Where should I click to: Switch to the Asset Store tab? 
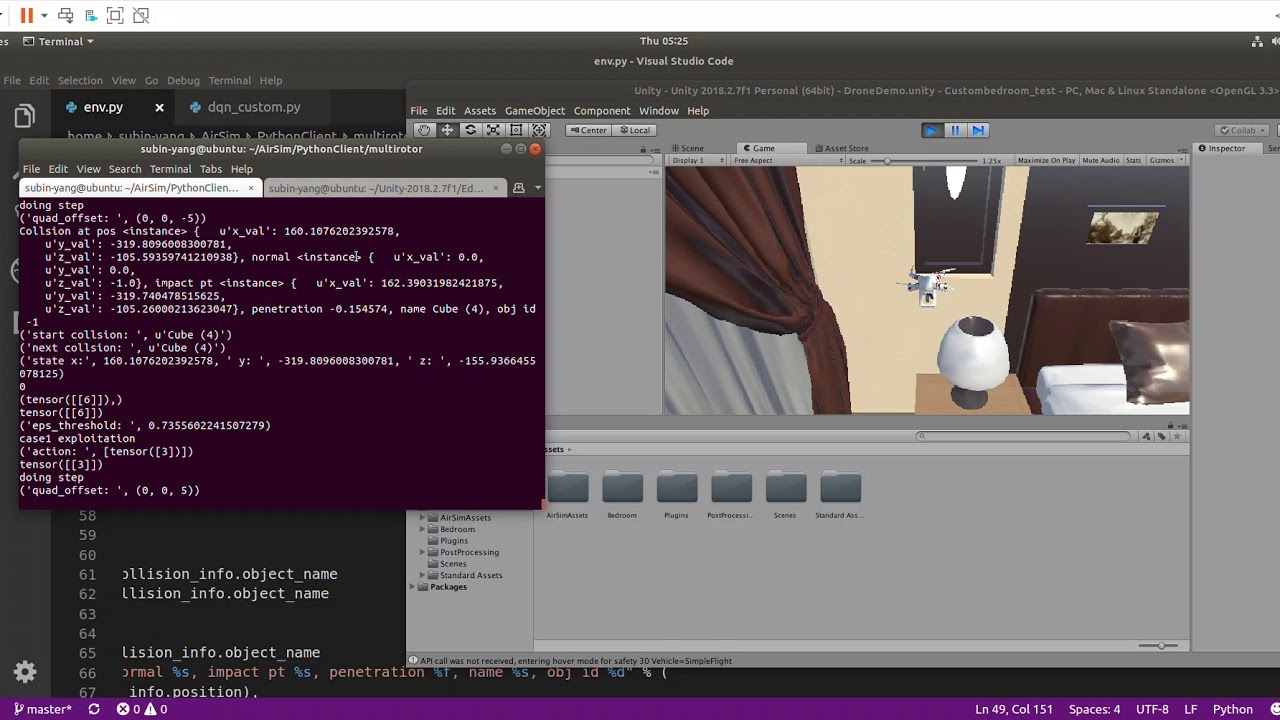[840, 148]
